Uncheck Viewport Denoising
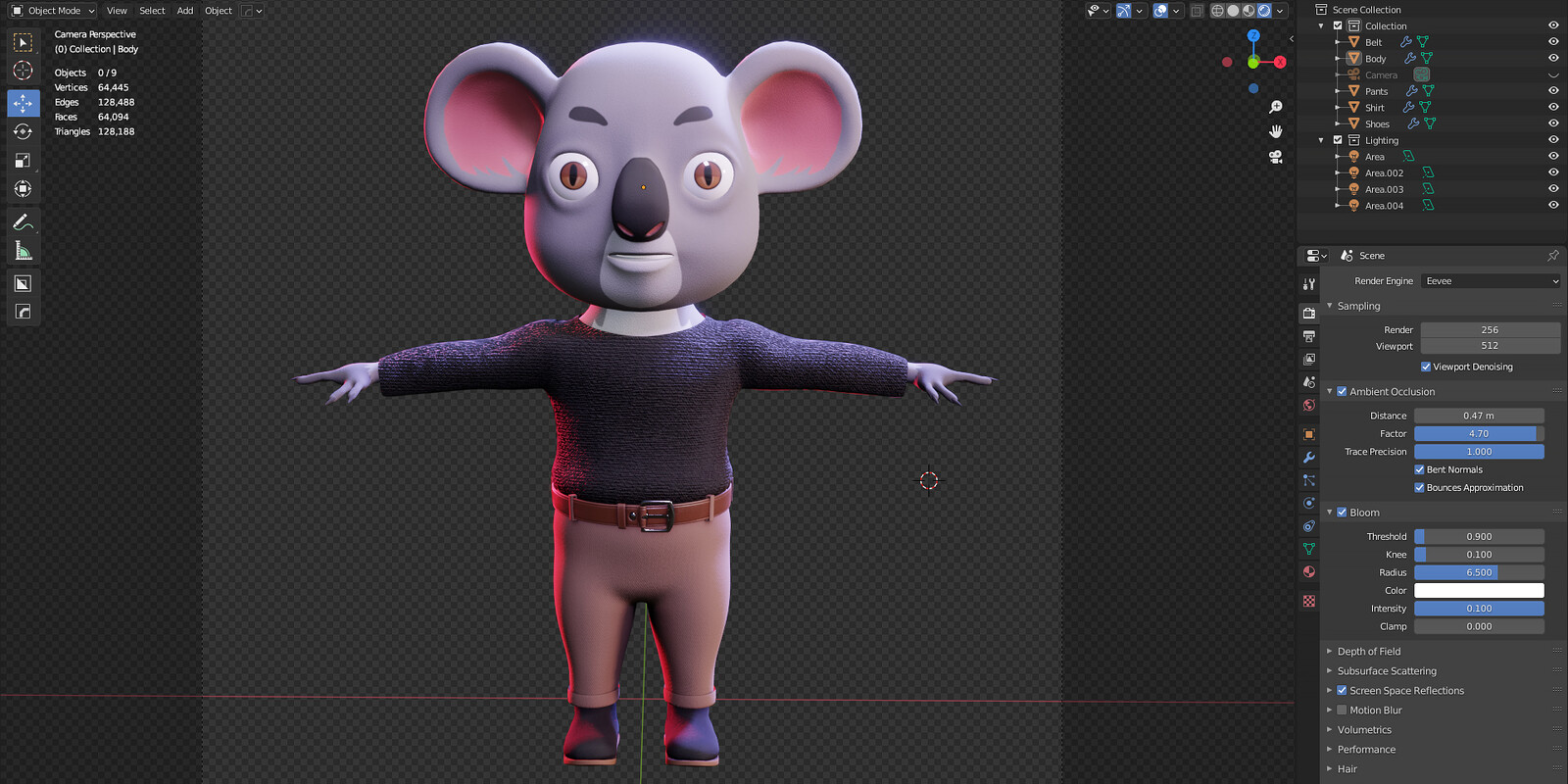 click(1426, 367)
